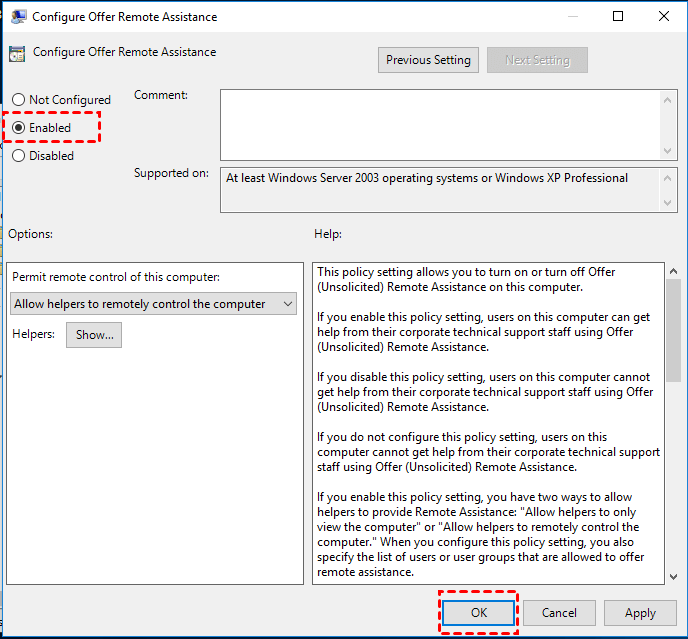Click the title bar policy window icon

coord(17,17)
